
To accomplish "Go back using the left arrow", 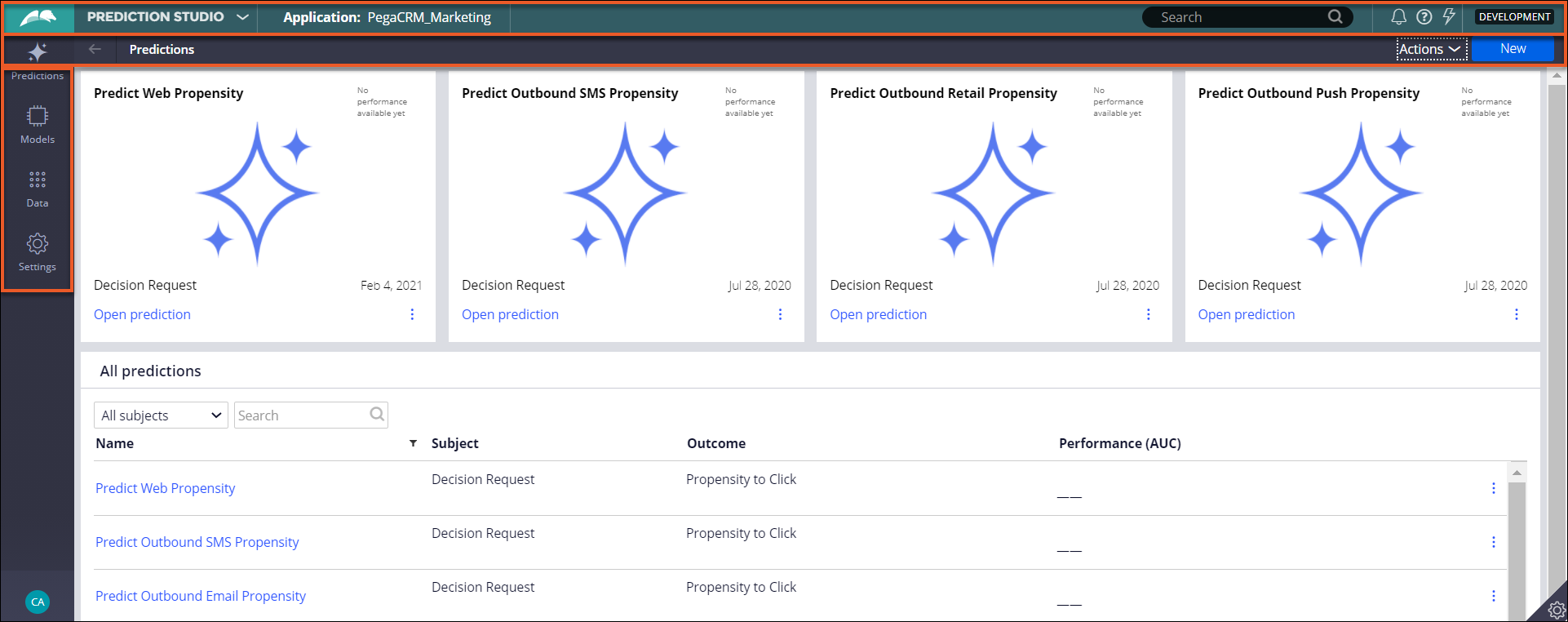I will 95,49.
